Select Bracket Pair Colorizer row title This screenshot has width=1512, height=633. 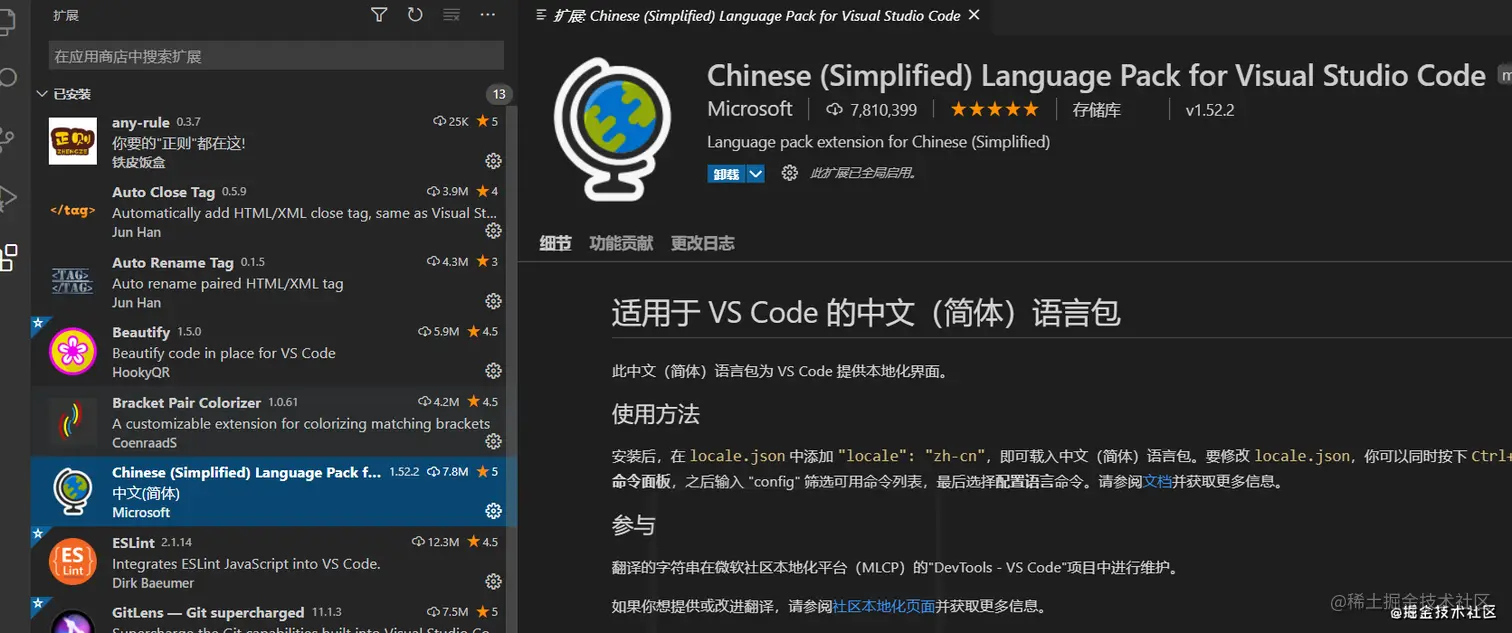click(x=186, y=402)
